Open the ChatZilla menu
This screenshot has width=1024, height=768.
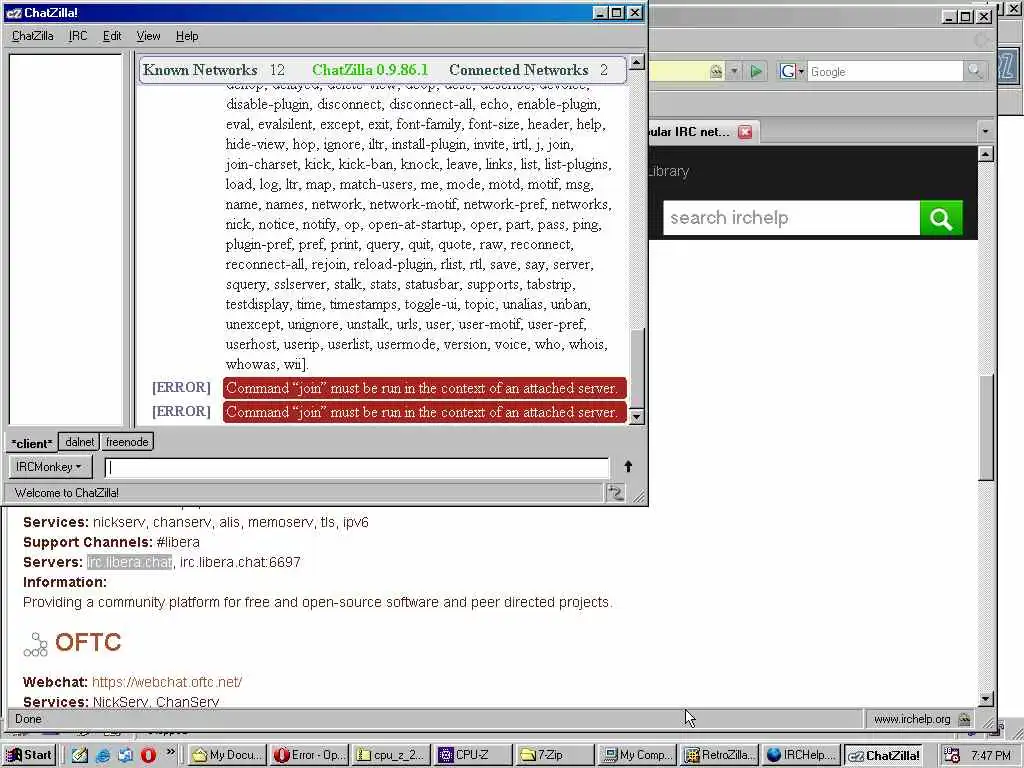pyautogui.click(x=33, y=36)
